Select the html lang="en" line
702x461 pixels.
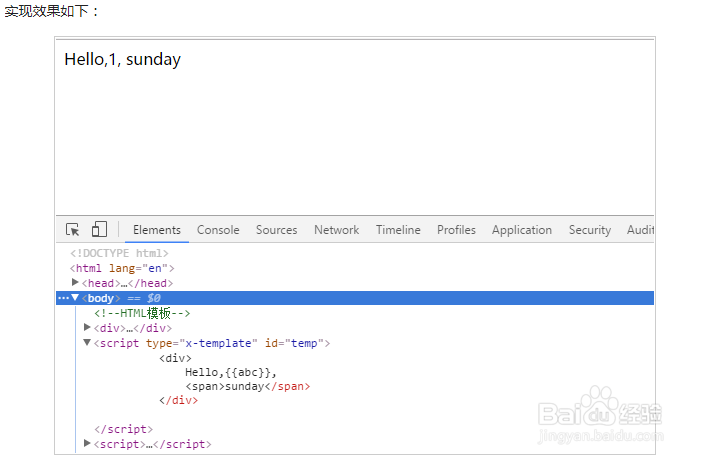(122, 268)
